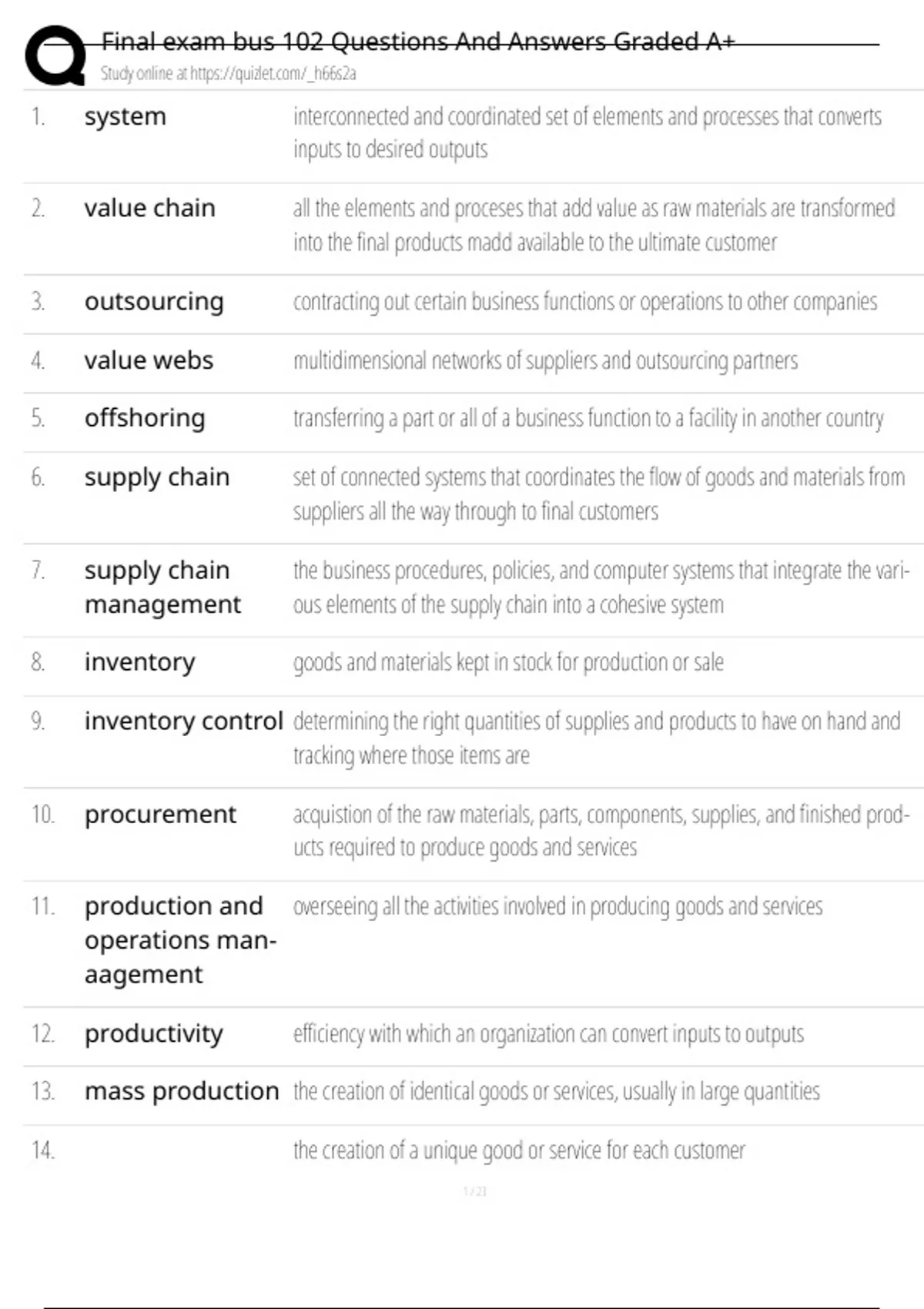Screen dimensions: 924x1309
Task: Click the Quizlet Q logo
Action: [55, 55]
